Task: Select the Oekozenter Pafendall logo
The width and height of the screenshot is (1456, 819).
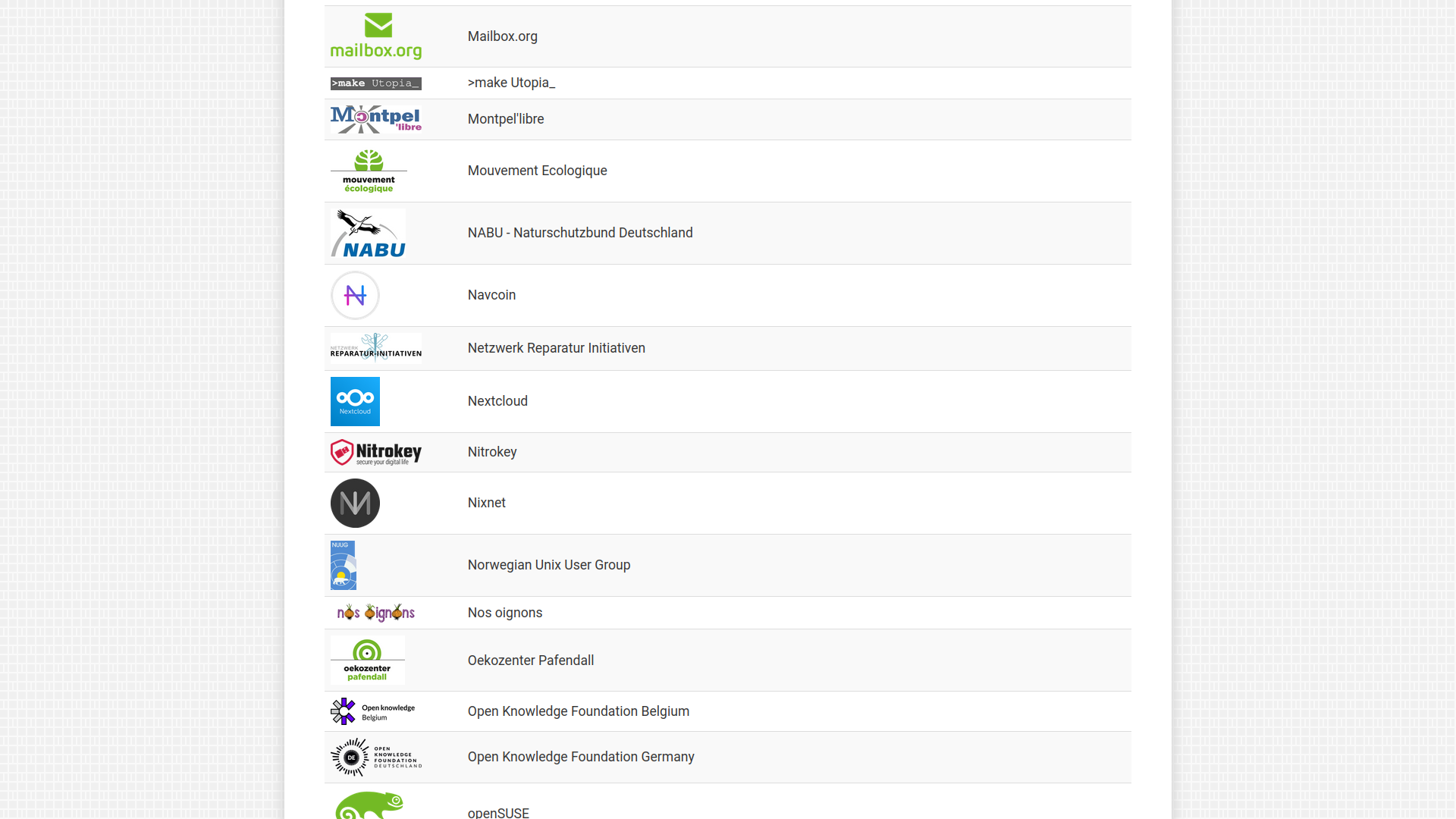Action: click(368, 661)
